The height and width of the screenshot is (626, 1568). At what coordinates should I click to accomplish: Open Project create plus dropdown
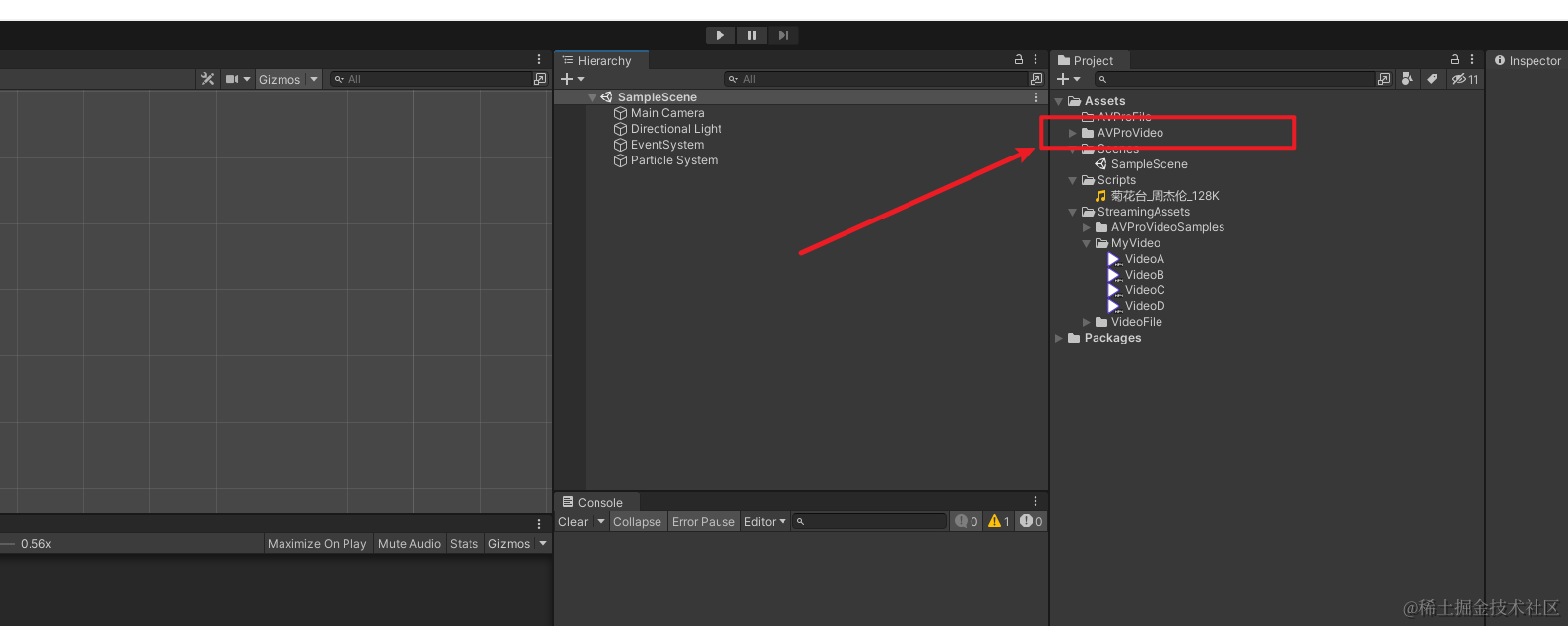coord(1068,79)
